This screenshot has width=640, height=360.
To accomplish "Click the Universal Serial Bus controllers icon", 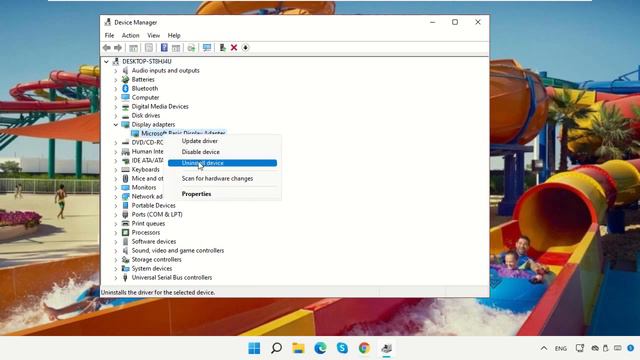I will click(x=125, y=278).
